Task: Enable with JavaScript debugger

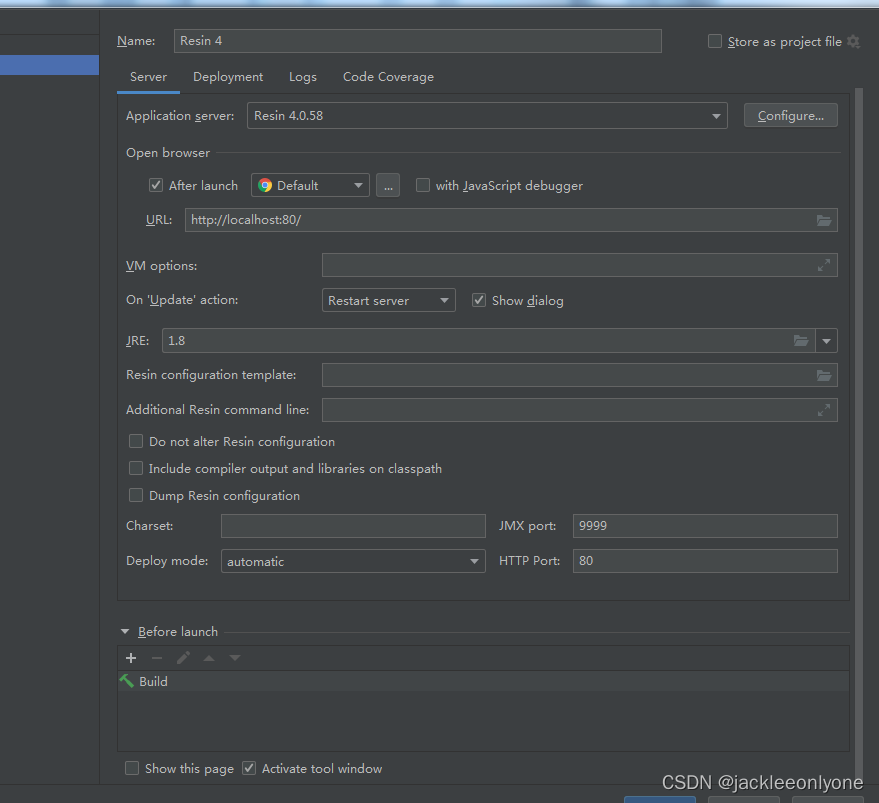Action: [423, 185]
